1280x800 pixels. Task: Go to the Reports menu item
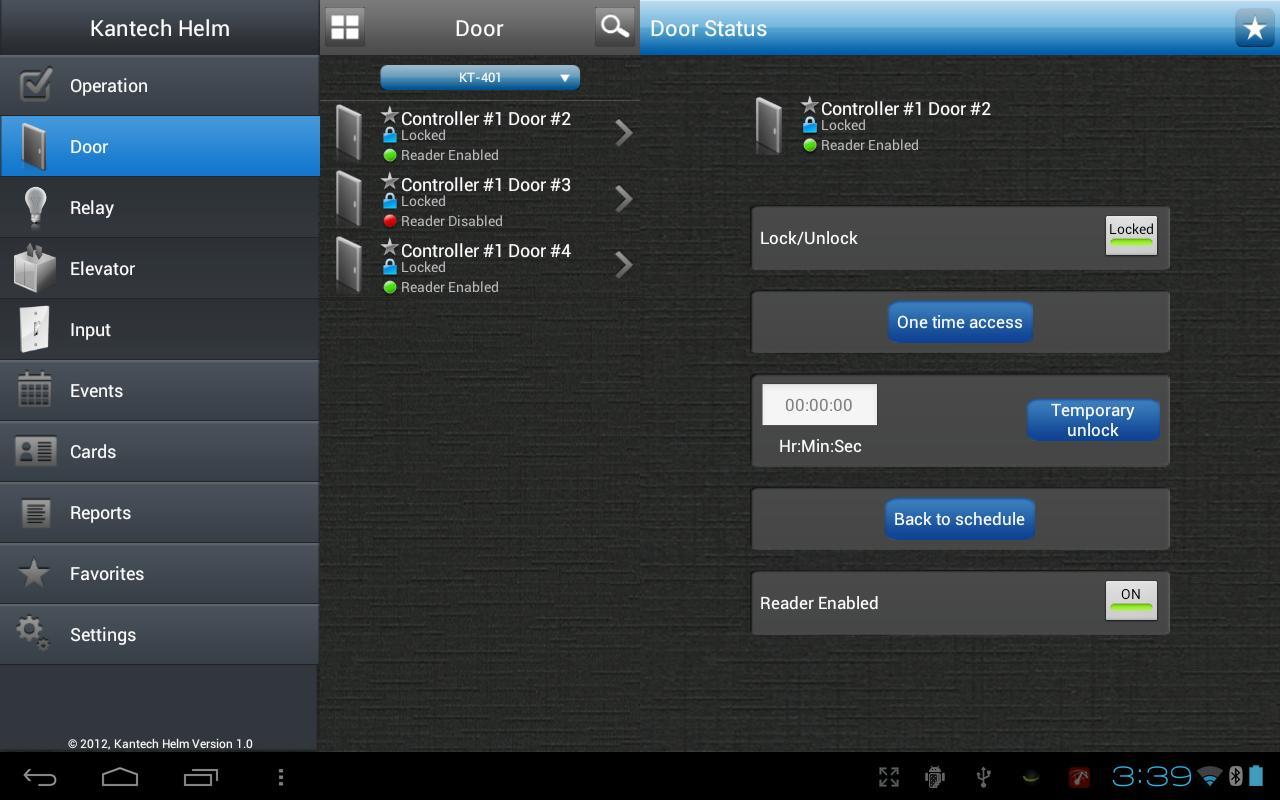pos(100,512)
